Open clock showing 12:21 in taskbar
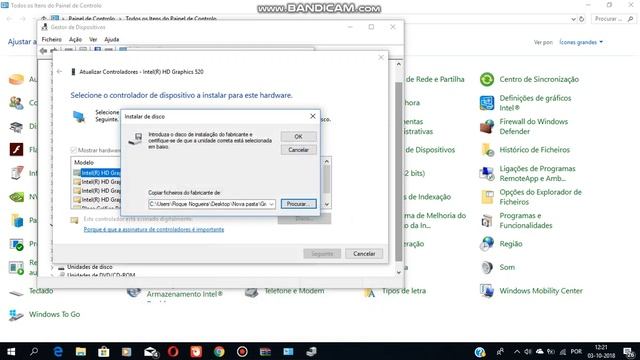This screenshot has height=360, width=640. click(601, 351)
